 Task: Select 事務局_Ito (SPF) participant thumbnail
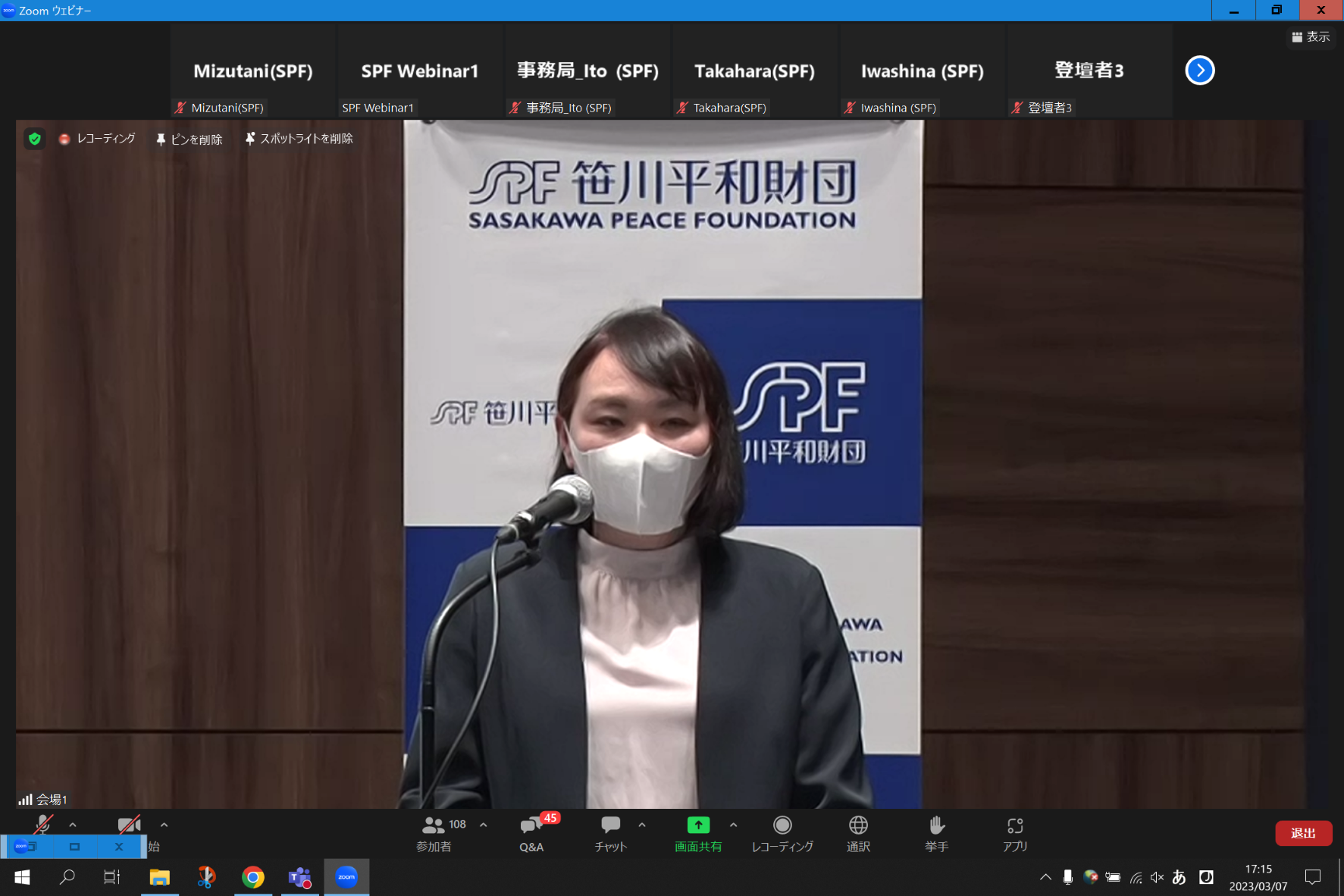(x=587, y=70)
